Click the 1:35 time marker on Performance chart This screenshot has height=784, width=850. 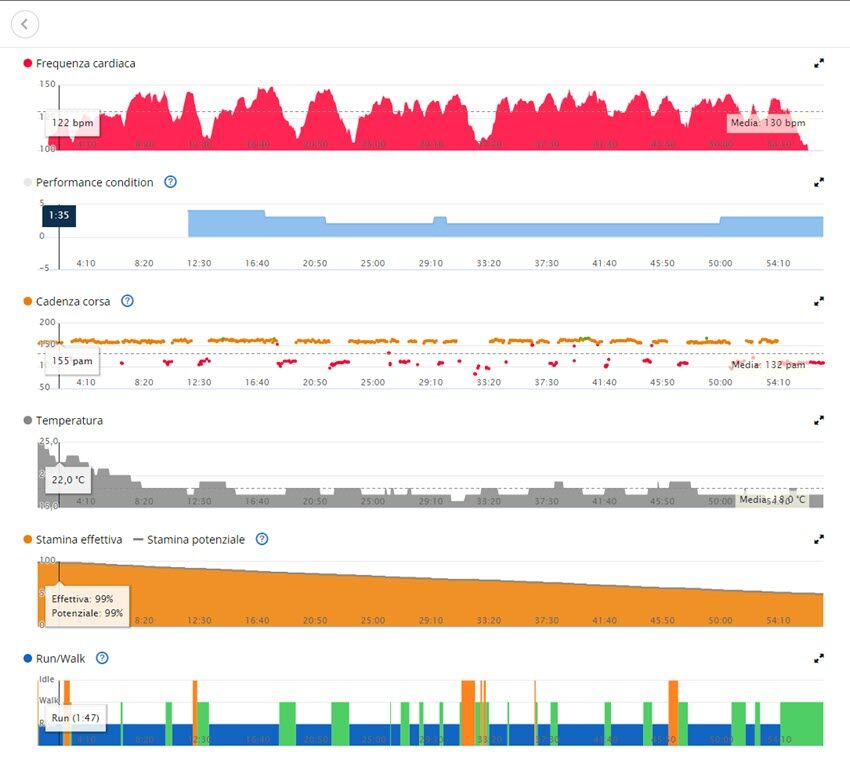click(58, 215)
